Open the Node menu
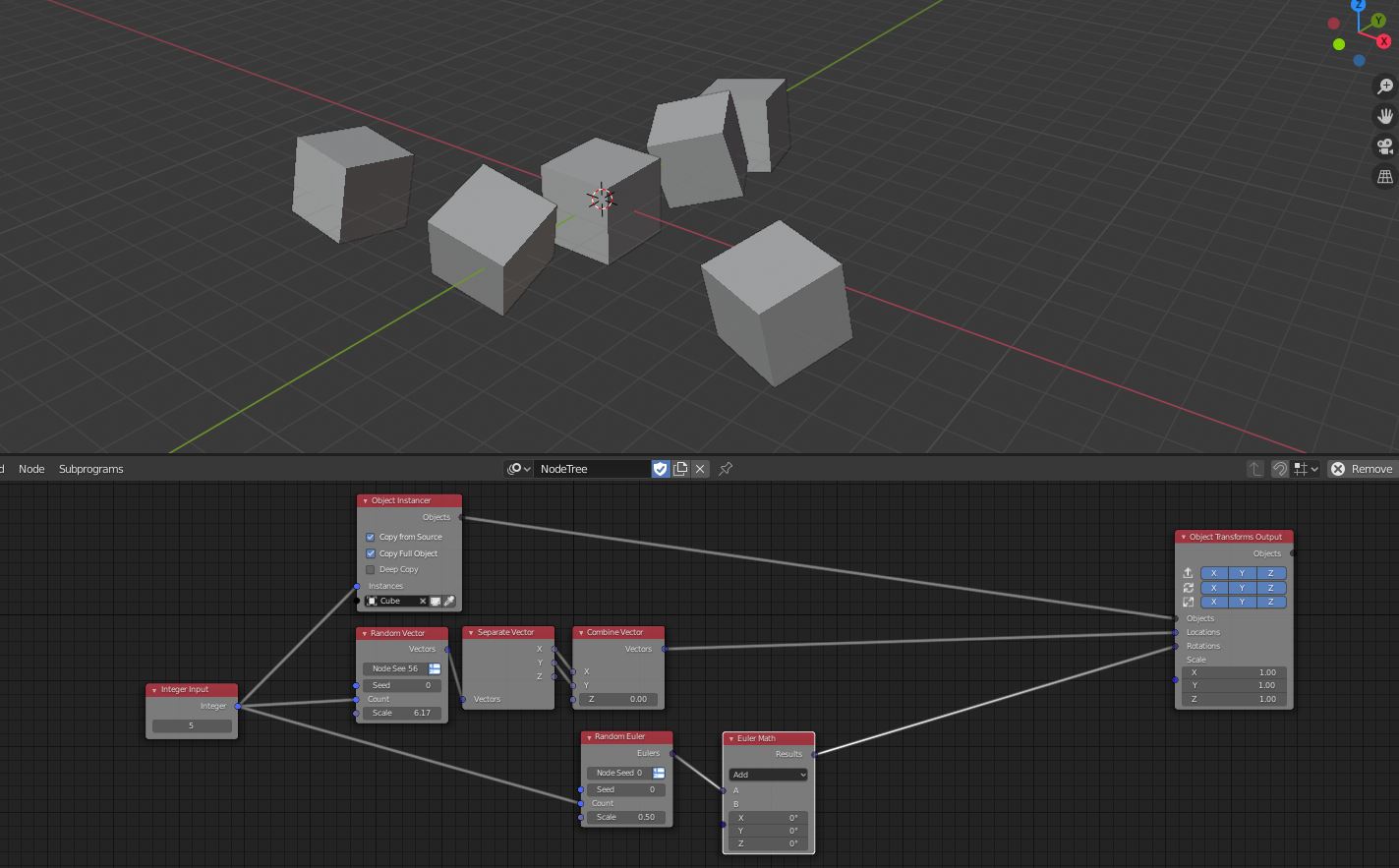Screen dimensions: 1399x868 31,469
